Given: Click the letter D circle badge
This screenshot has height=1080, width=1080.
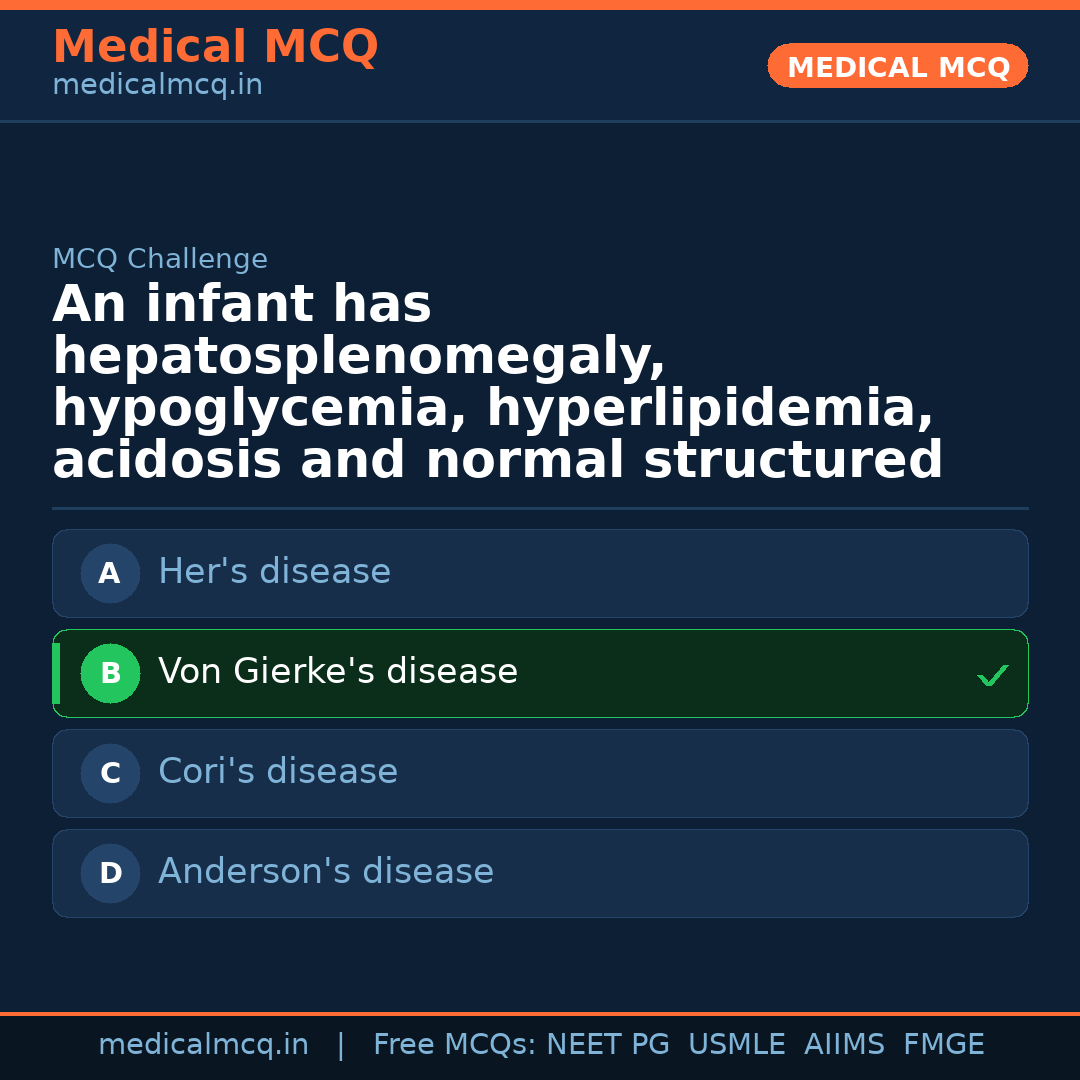Looking at the screenshot, I should click(x=110, y=874).
